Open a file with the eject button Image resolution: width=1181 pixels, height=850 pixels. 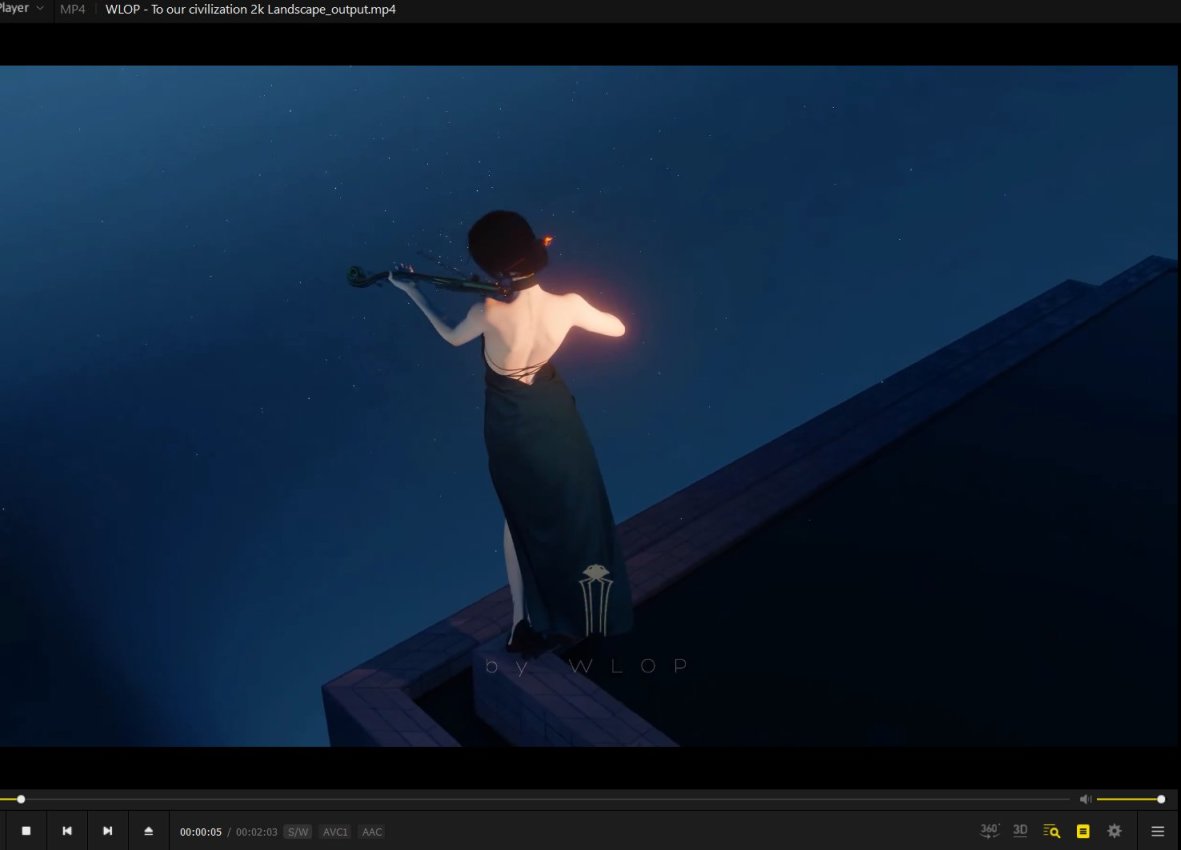click(x=148, y=830)
